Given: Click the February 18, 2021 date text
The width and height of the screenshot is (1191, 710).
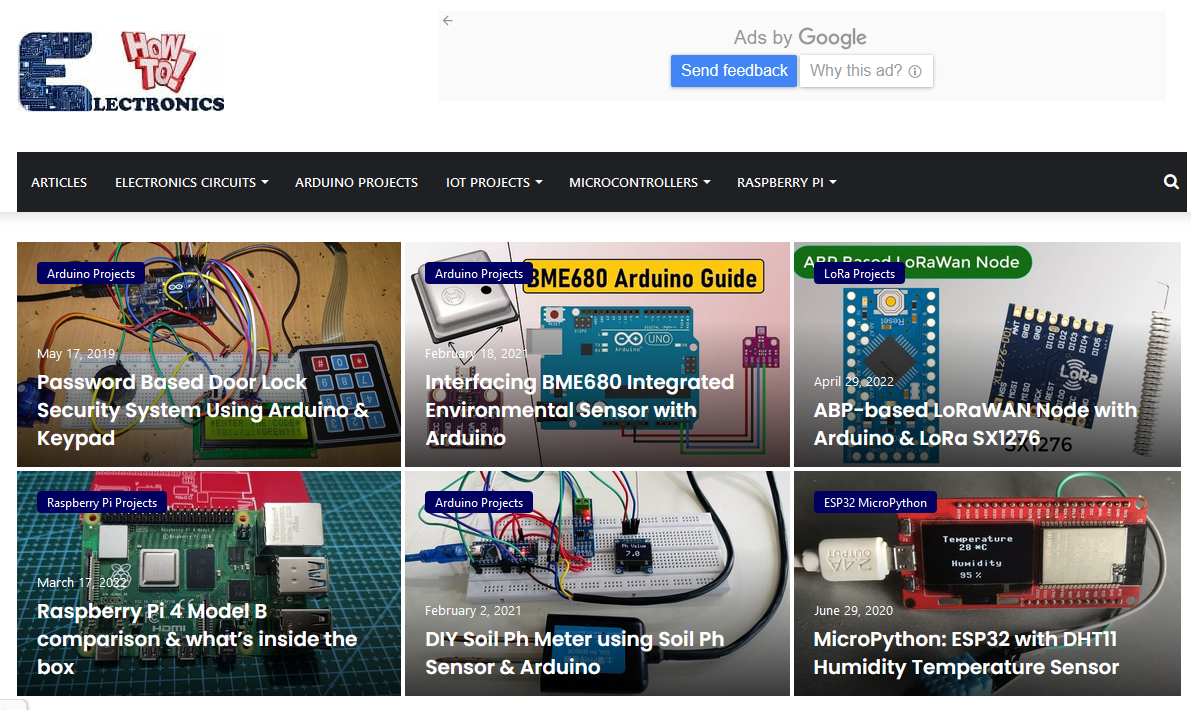Looking at the screenshot, I should [476, 354].
